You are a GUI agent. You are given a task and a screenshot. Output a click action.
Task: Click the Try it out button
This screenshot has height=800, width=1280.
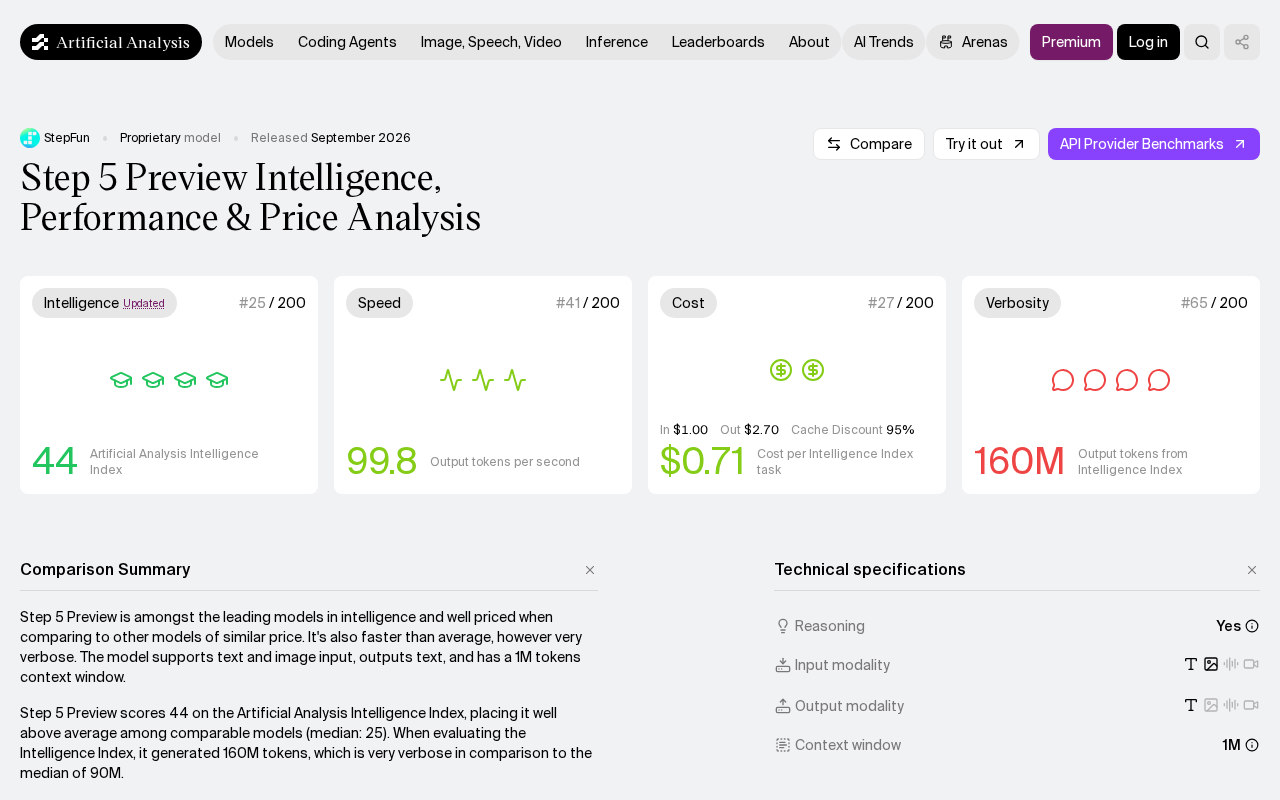(986, 144)
